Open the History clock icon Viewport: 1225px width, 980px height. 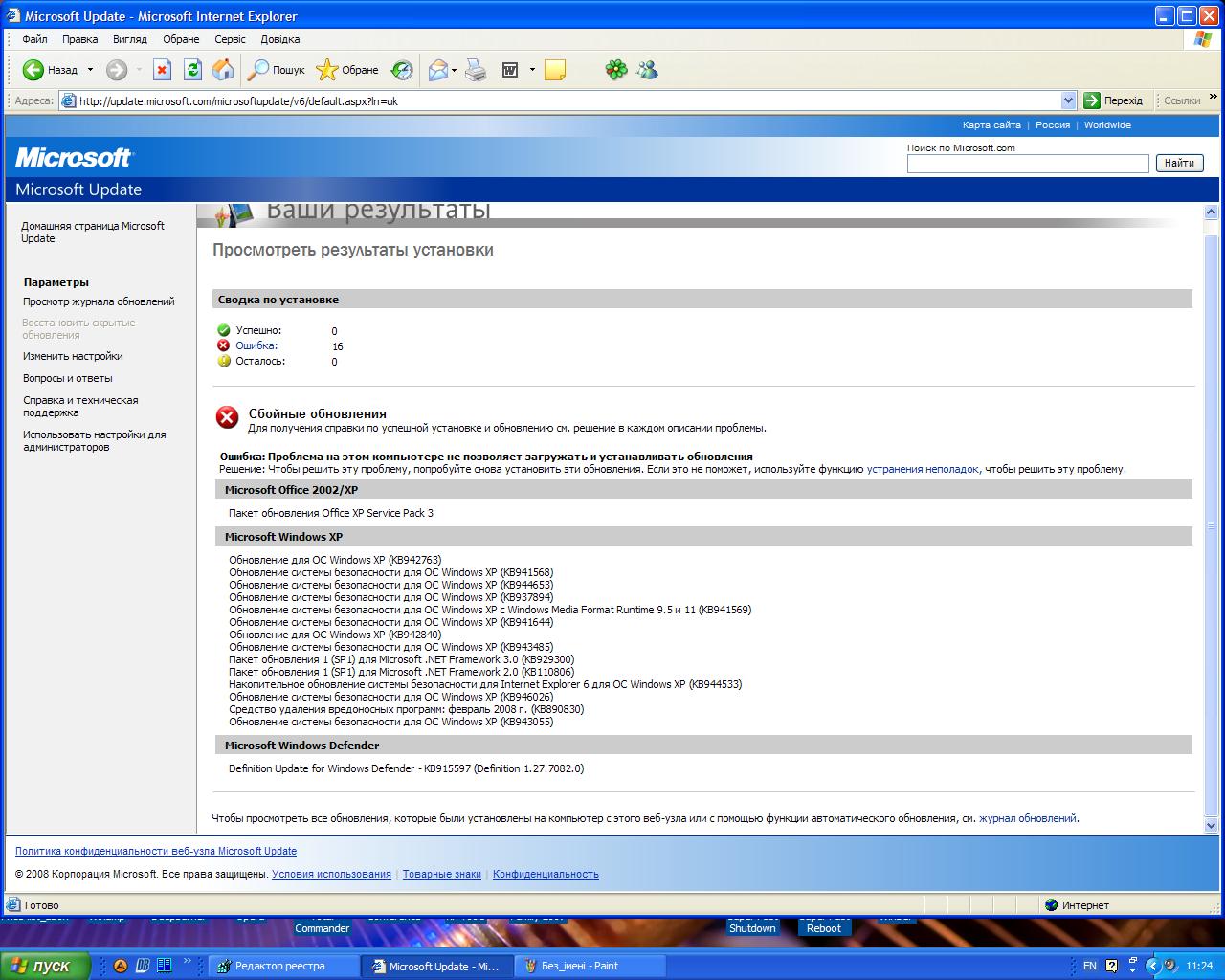tap(402, 70)
